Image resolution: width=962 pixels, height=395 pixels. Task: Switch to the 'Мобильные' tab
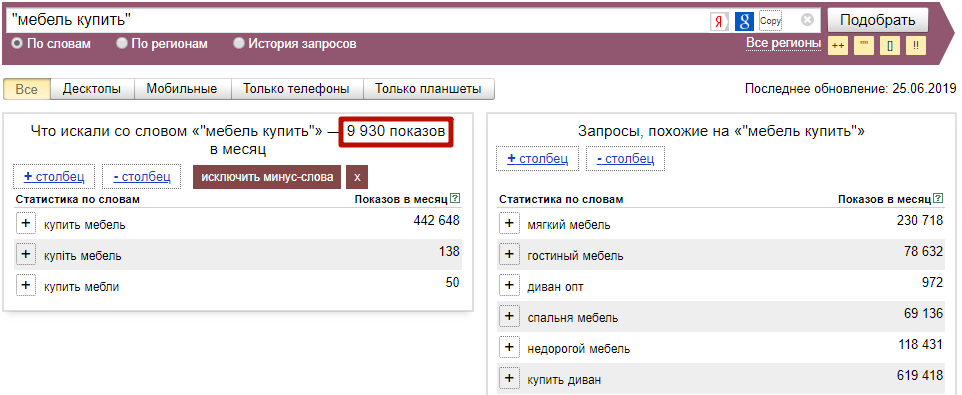coord(182,89)
